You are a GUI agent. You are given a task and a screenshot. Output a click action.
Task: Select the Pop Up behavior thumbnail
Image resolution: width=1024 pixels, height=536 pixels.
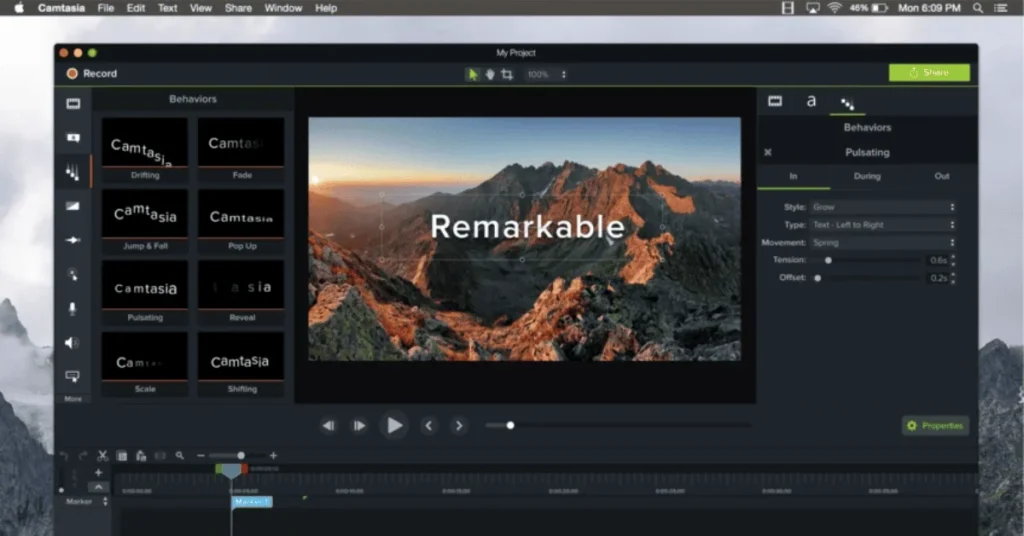click(242, 220)
